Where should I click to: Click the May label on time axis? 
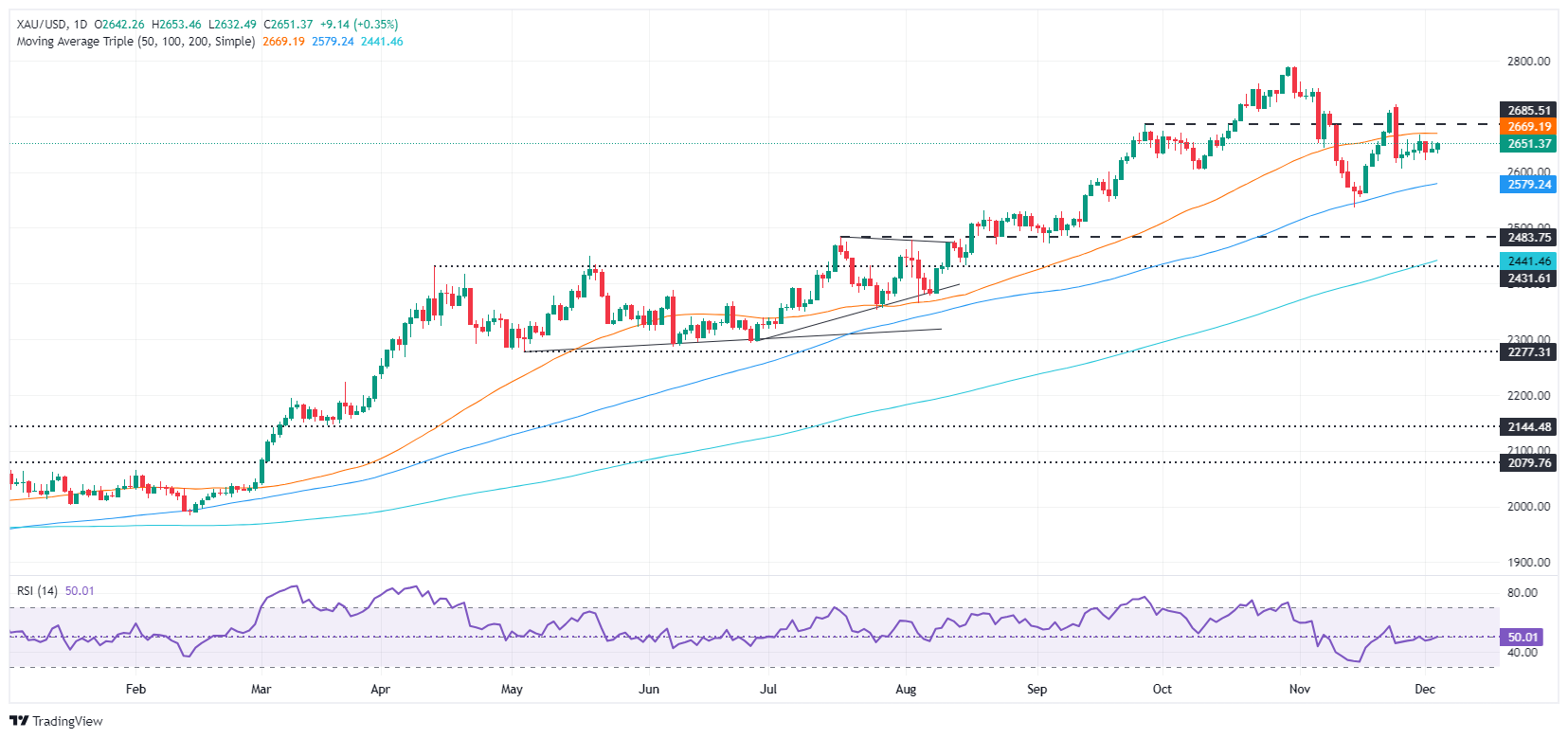[x=512, y=690]
